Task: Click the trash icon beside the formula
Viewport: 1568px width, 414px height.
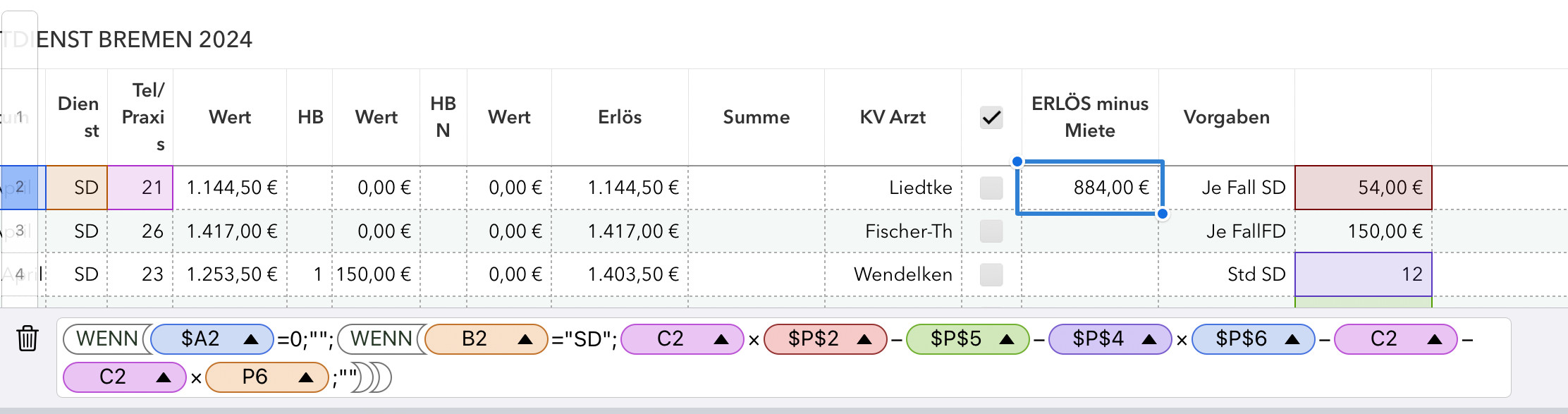Action: coord(27,339)
